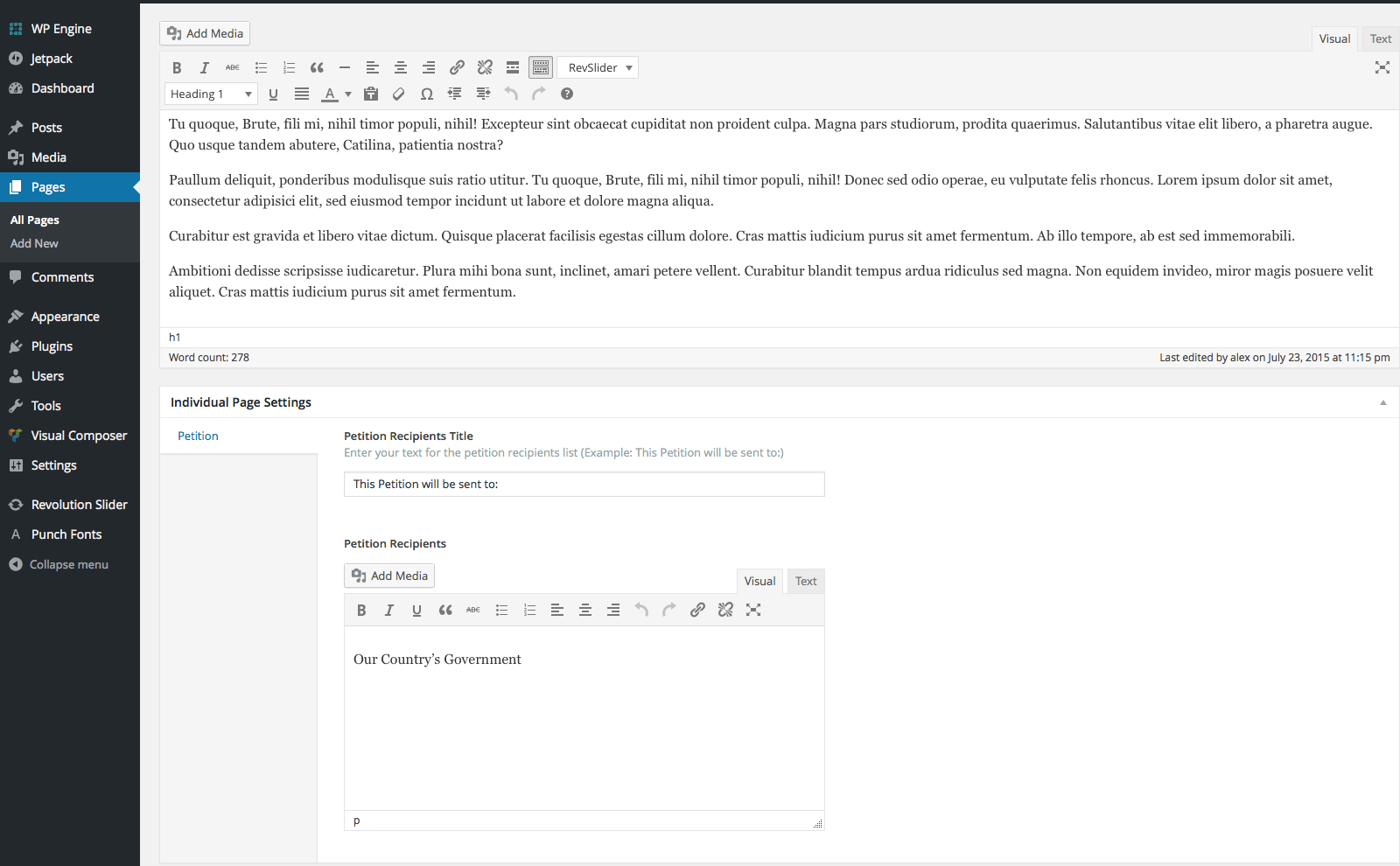Align text left in main editor toolbar
1400x866 pixels.
tap(373, 67)
